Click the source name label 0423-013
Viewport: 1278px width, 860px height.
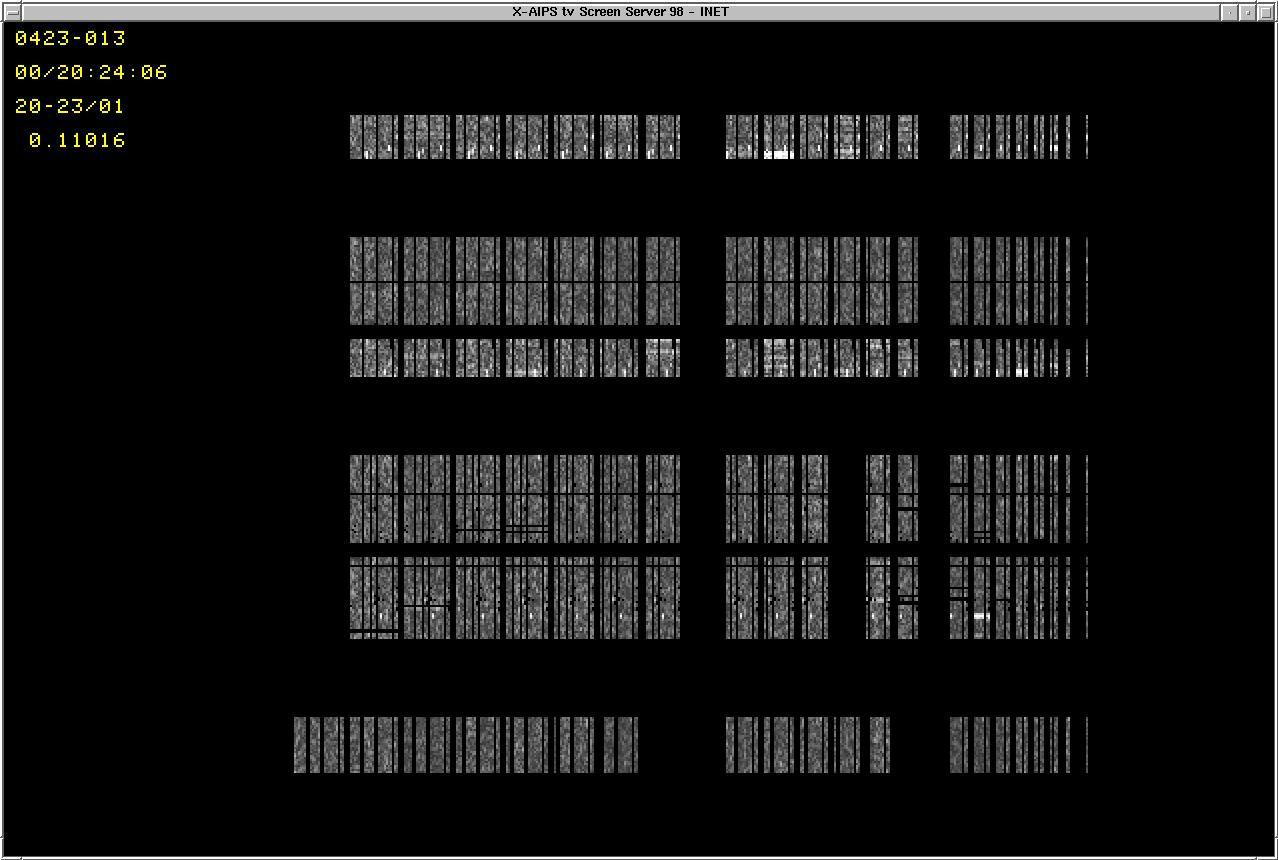[x=70, y=39]
